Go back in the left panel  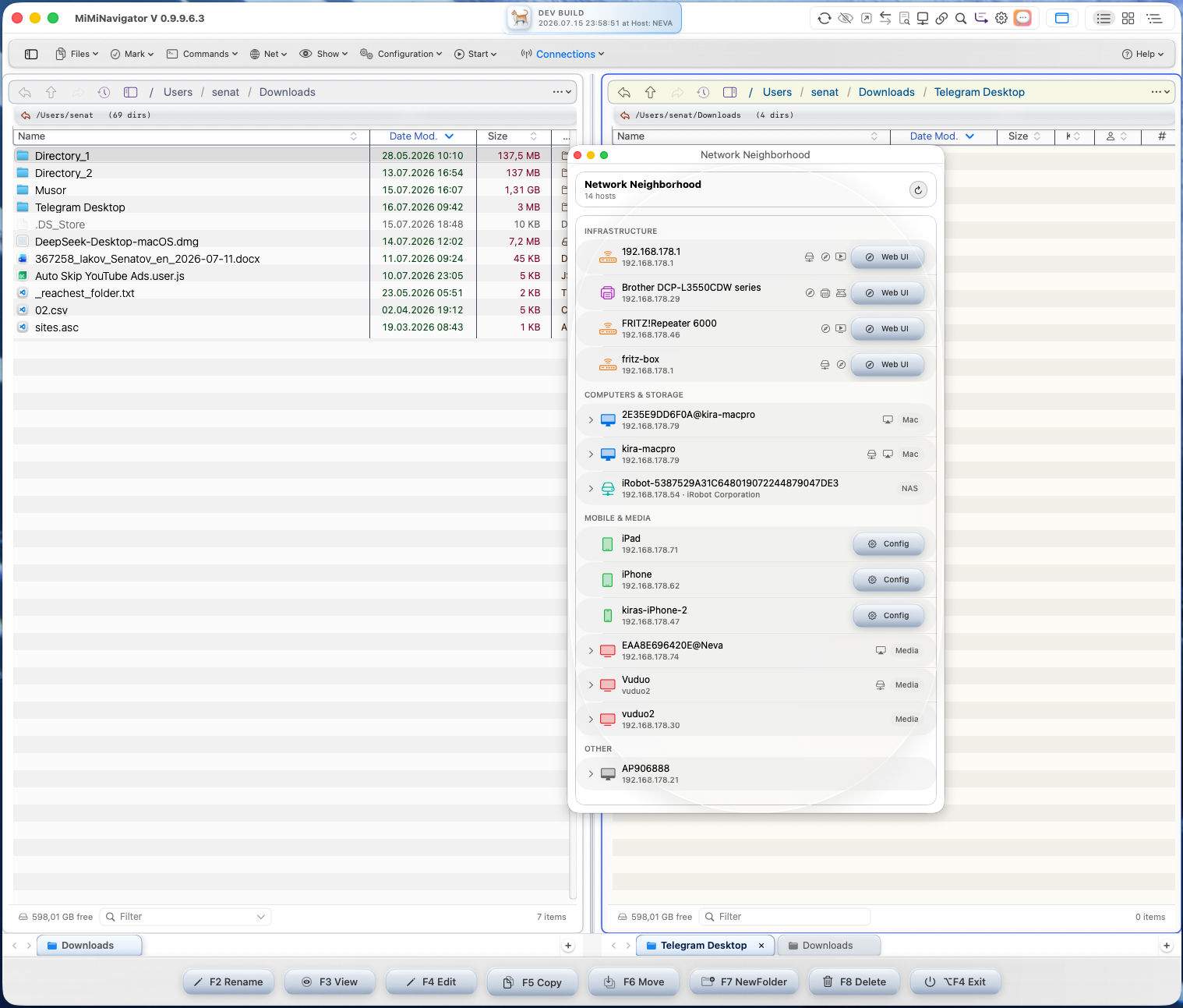(25, 92)
